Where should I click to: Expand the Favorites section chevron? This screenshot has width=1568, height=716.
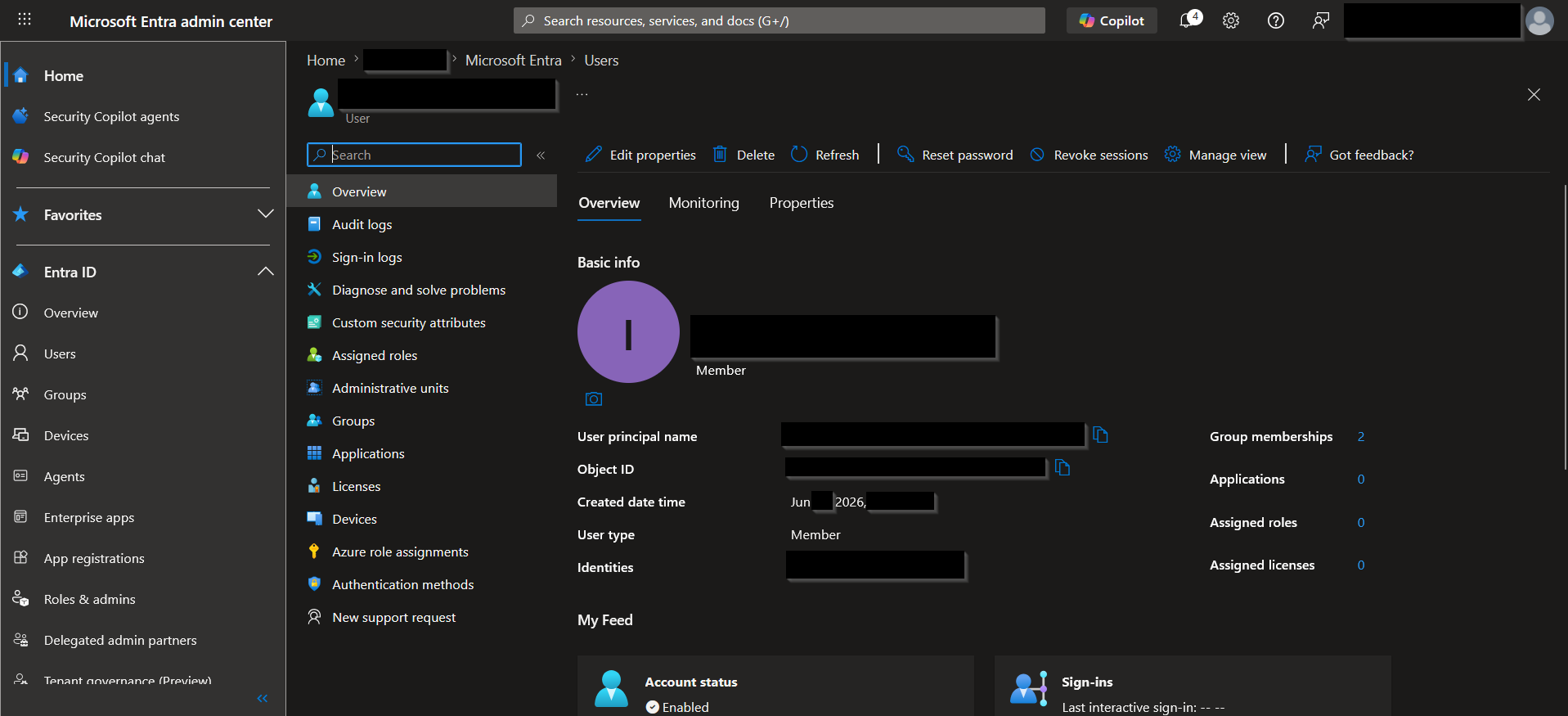click(265, 214)
